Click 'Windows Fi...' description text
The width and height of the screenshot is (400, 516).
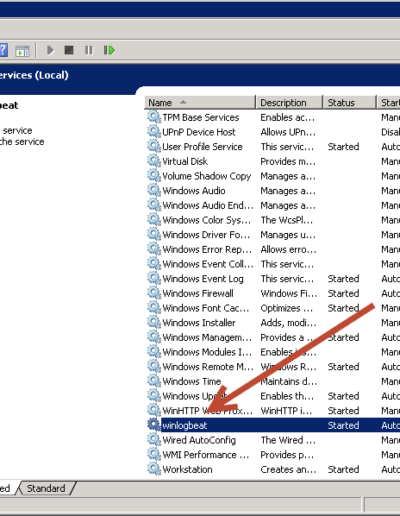tap(289, 293)
